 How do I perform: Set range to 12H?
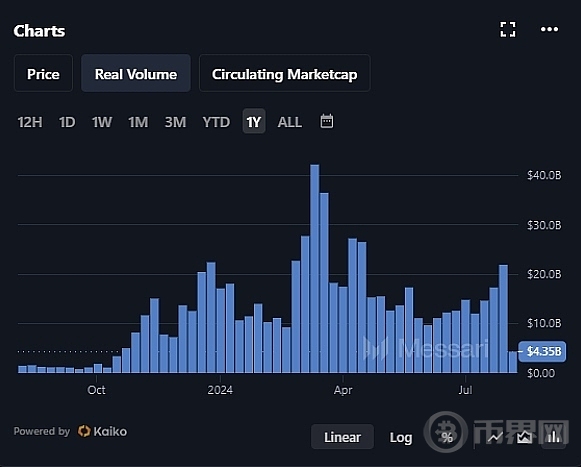pos(30,122)
